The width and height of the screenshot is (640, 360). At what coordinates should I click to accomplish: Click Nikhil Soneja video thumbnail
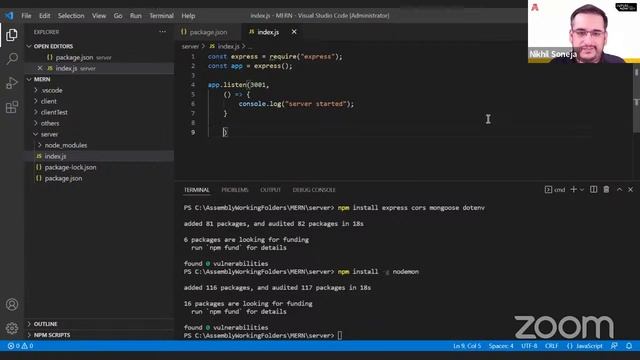click(x=584, y=31)
